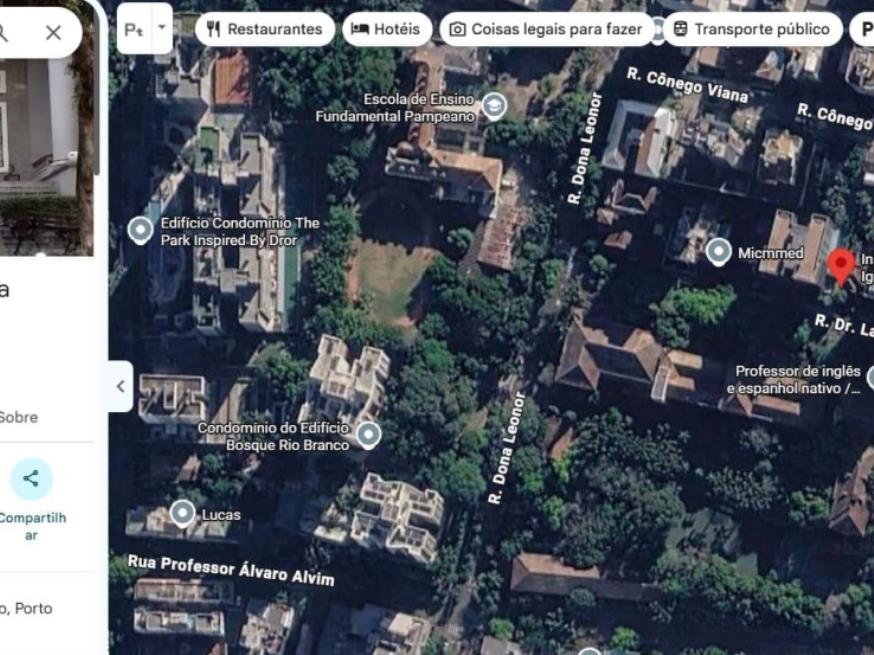Image resolution: width=874 pixels, height=655 pixels.
Task: Open the Sobre tab
Action: [x=19, y=417]
